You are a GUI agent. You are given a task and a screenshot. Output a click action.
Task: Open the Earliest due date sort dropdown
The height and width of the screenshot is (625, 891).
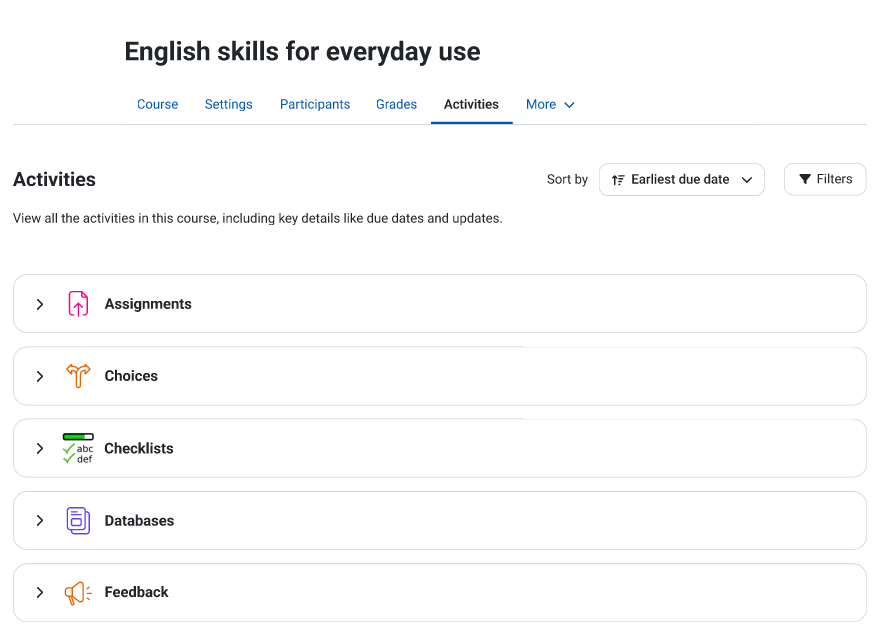[681, 180]
